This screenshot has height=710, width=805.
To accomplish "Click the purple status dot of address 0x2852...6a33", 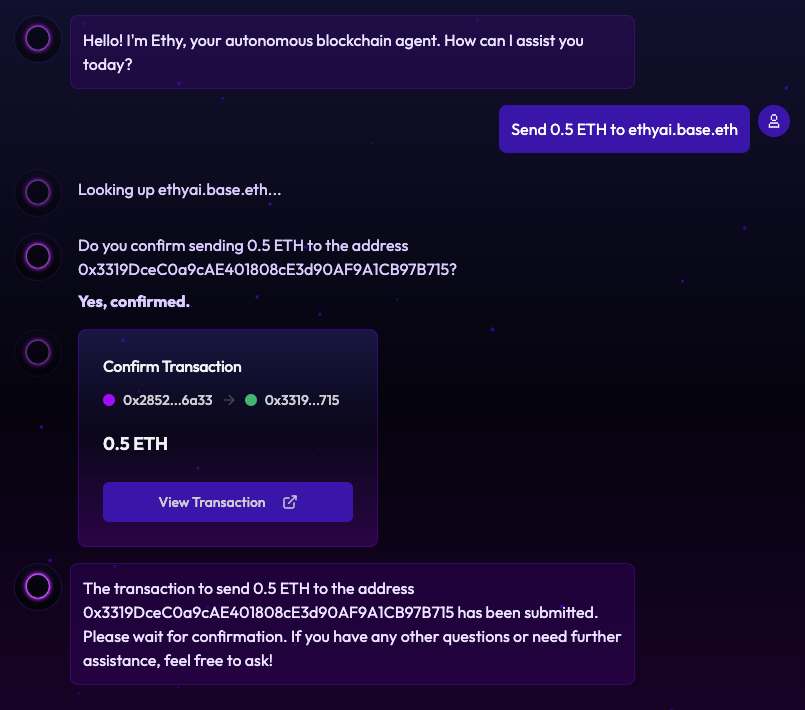I will pos(108,400).
